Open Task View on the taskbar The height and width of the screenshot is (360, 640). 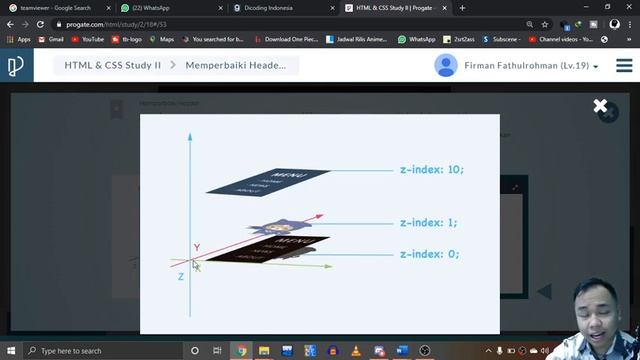[x=217, y=351]
